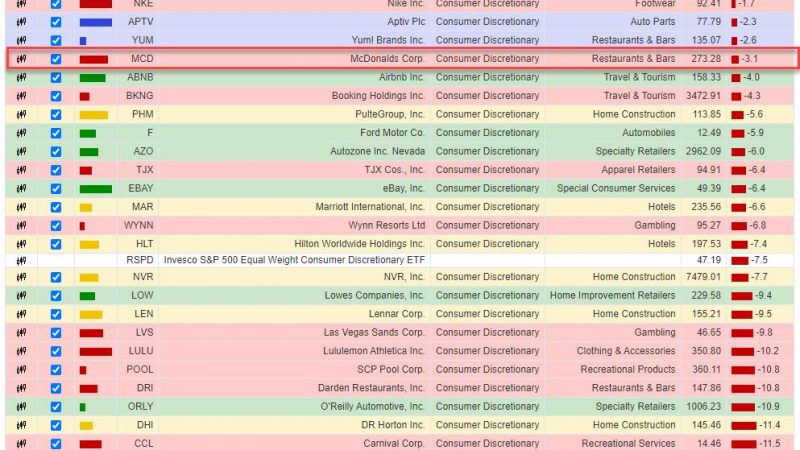Click the yellow bar for PHM

tap(93, 115)
